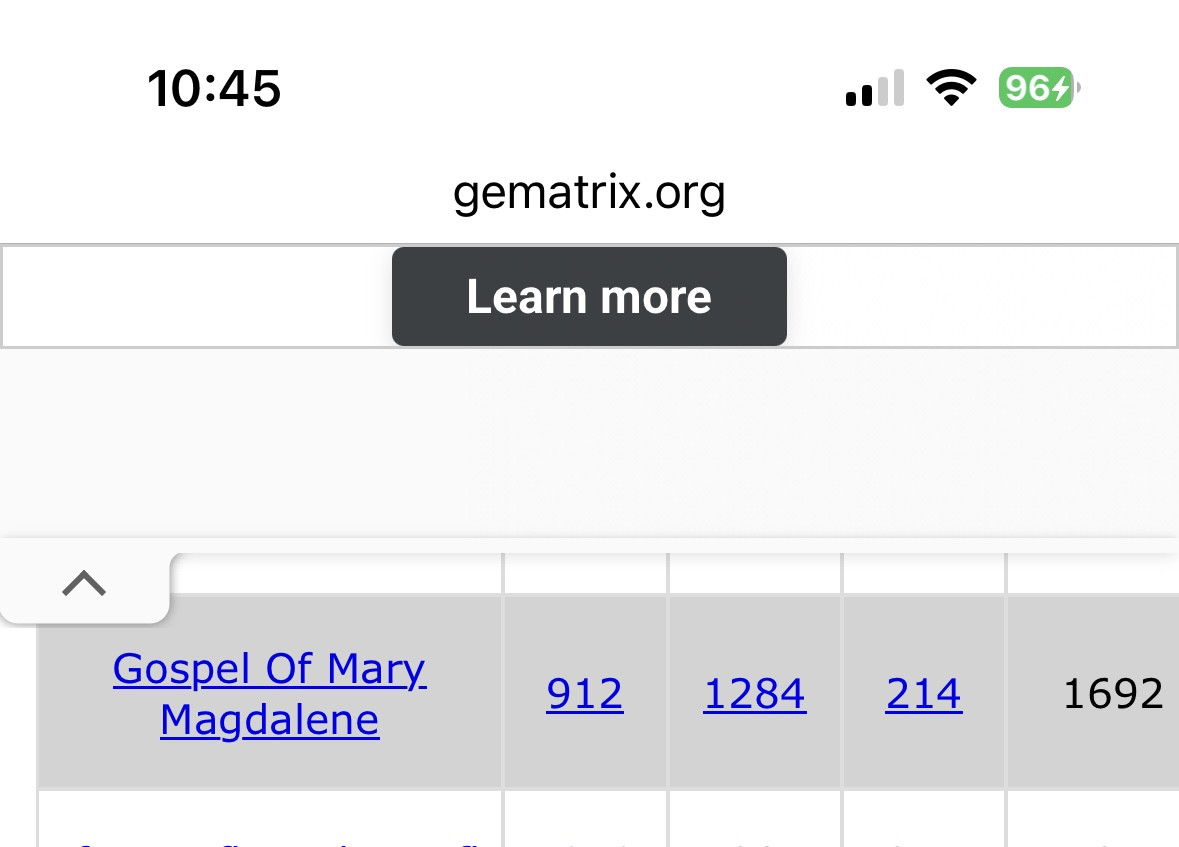The height and width of the screenshot is (847, 1179).
Task: Select the 214 value link
Action: 924,694
